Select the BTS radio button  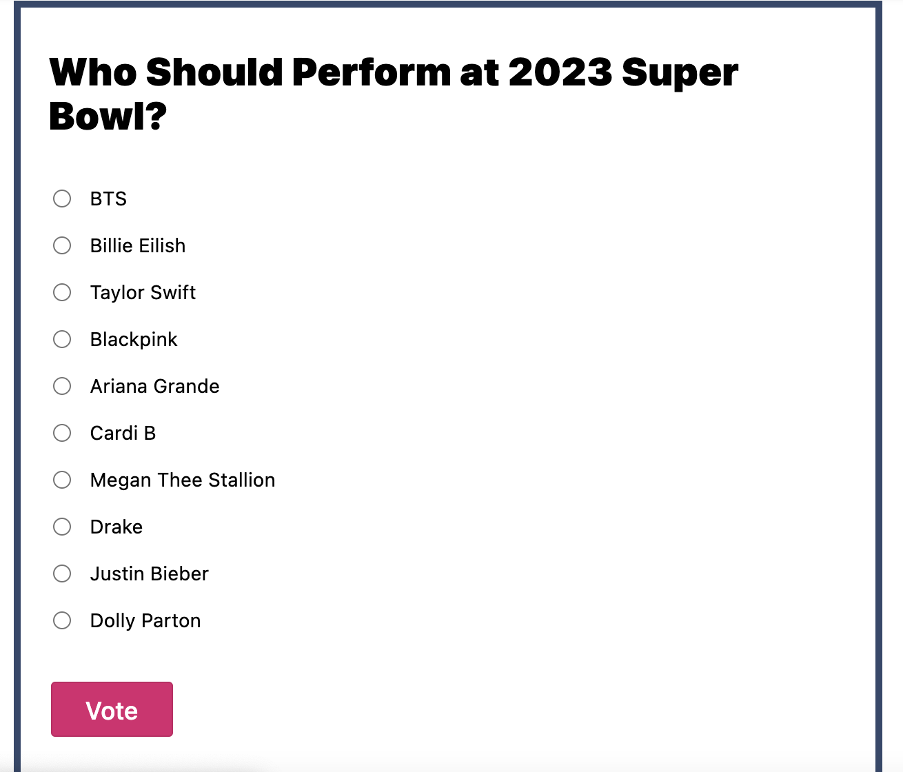tap(62, 199)
